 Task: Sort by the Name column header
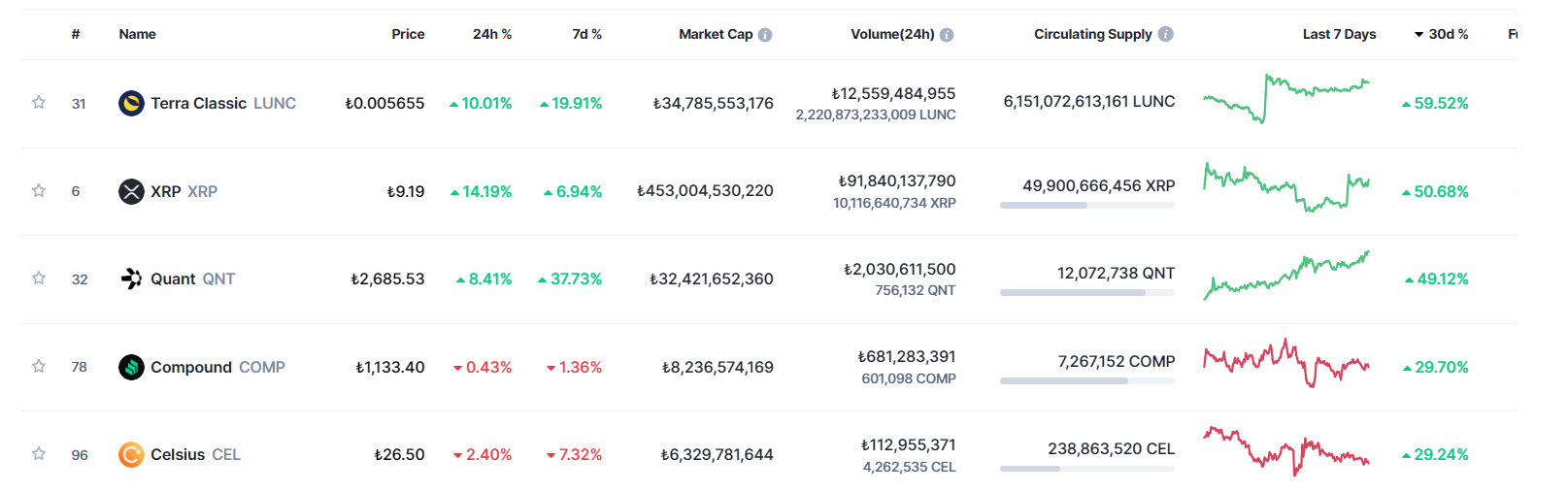137,34
